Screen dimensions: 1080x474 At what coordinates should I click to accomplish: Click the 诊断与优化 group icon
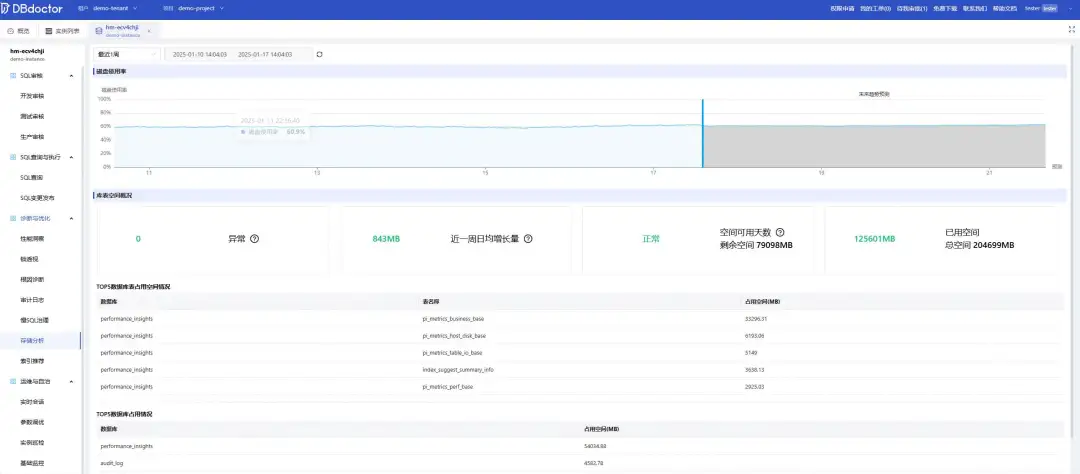[x=13, y=218]
